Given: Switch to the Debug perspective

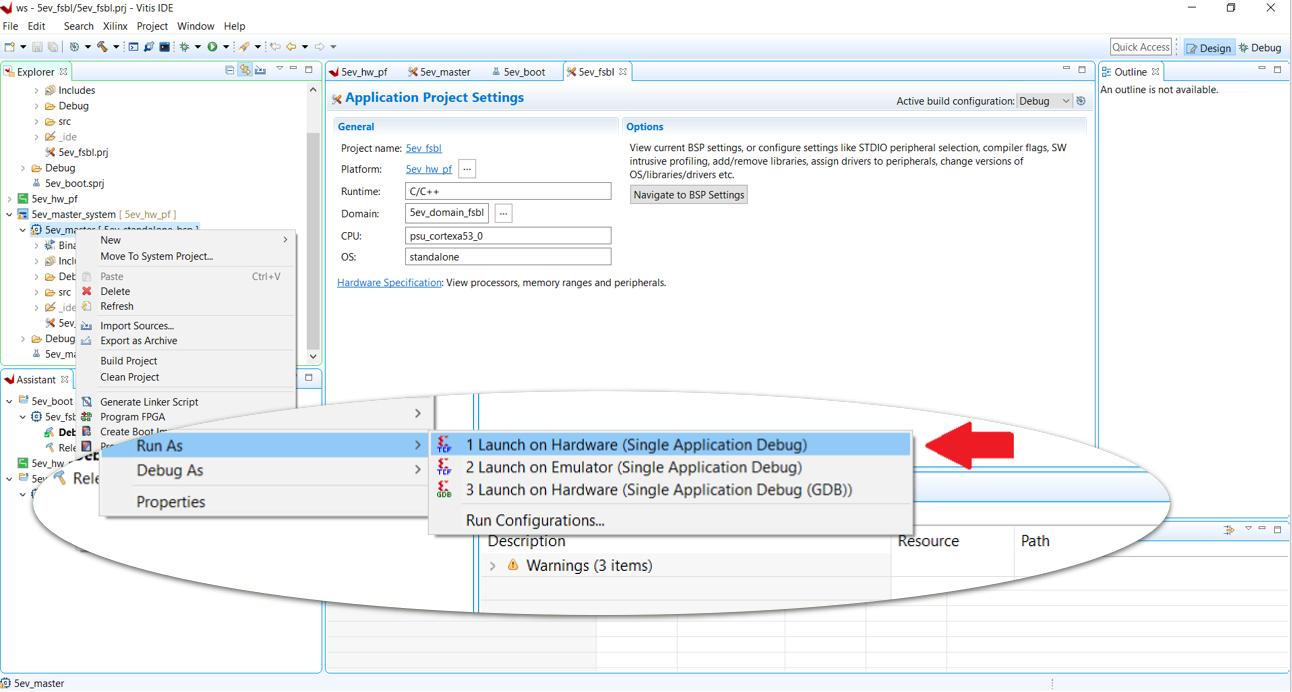Looking at the screenshot, I should tap(1260, 48).
